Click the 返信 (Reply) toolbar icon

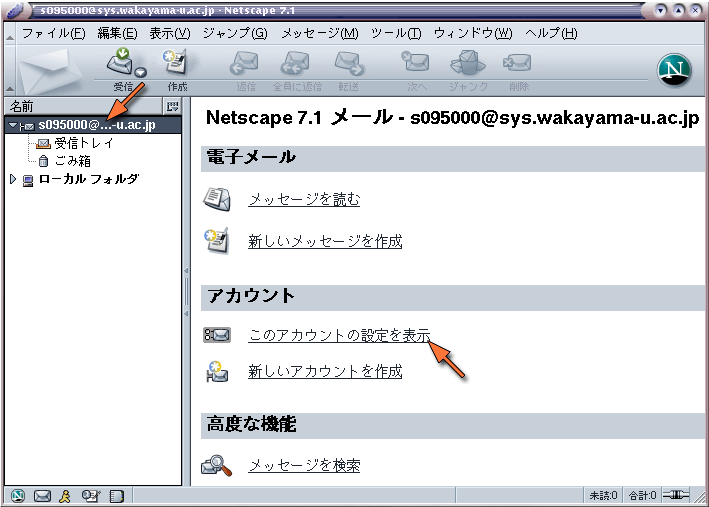[245, 62]
